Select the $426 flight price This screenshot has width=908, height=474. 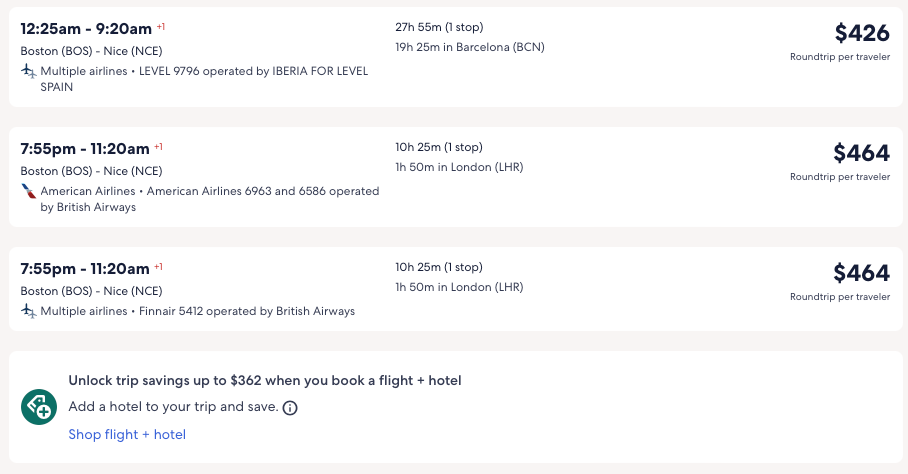point(861,33)
